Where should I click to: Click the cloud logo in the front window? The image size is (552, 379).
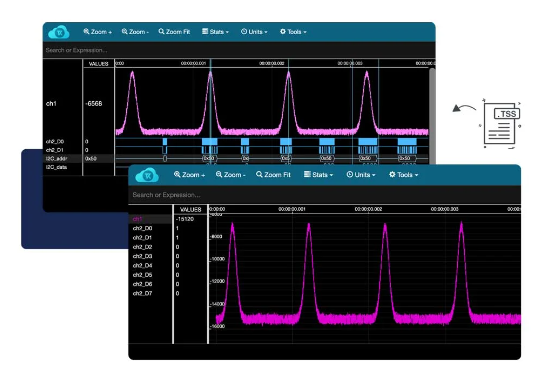[147, 175]
